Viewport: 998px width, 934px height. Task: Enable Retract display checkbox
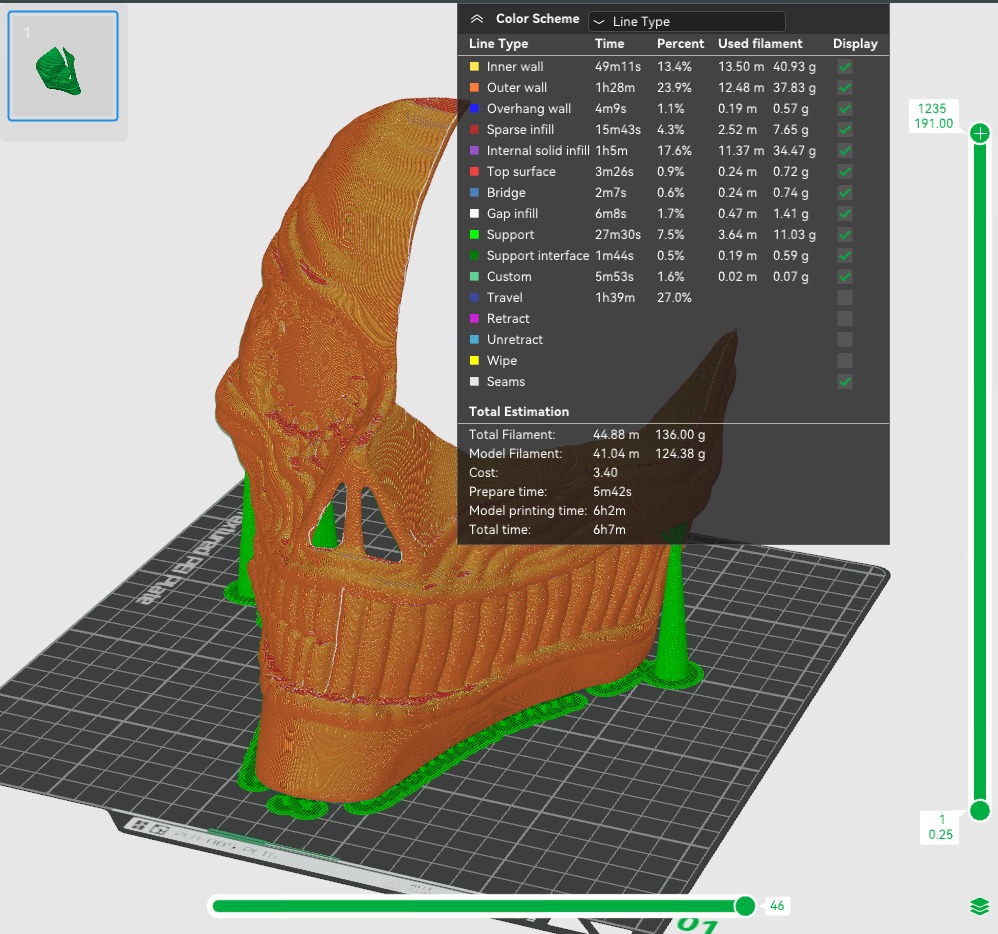pyautogui.click(x=845, y=318)
